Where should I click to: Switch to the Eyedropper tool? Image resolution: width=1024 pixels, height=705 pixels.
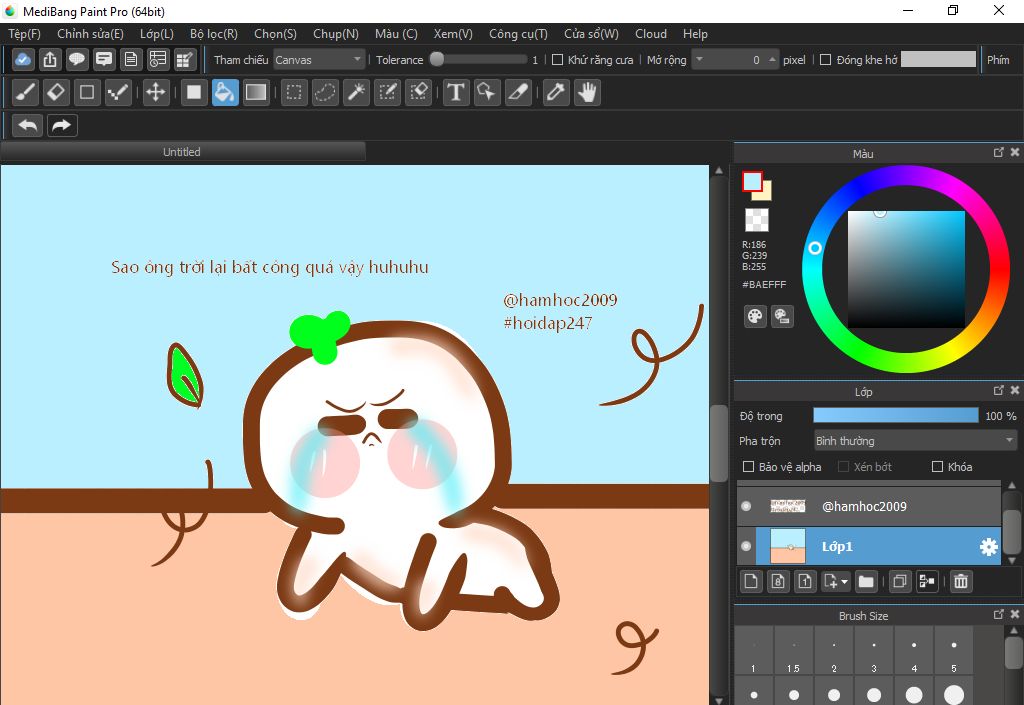[x=556, y=93]
